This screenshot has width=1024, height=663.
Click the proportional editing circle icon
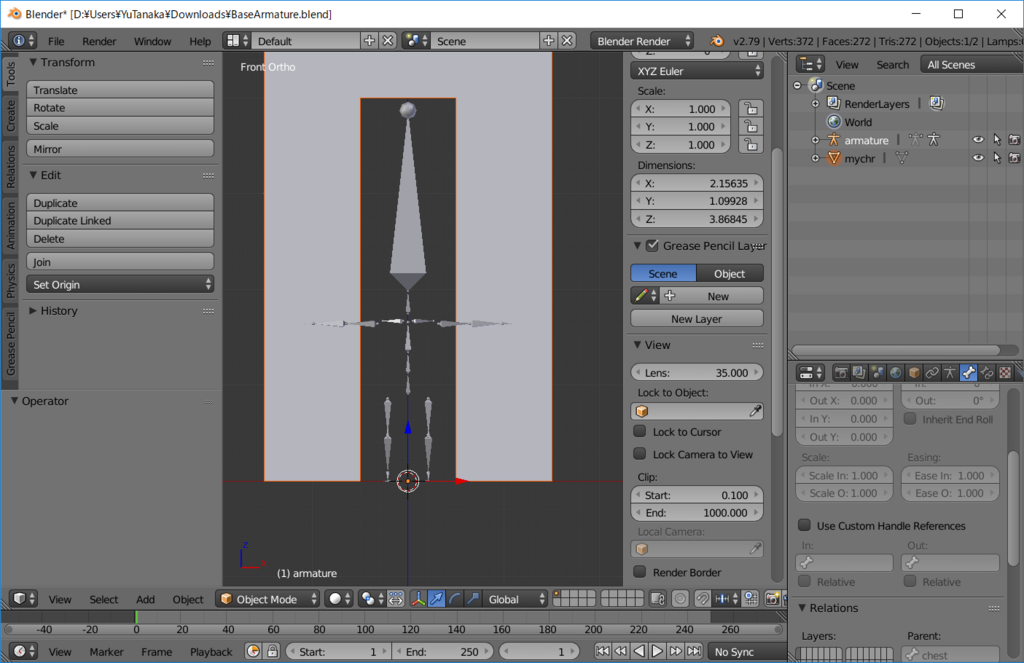pyautogui.click(x=680, y=599)
